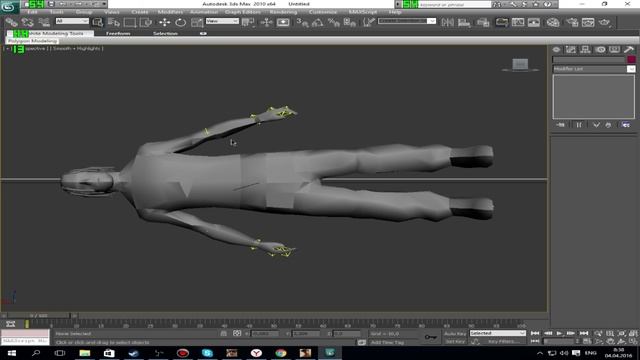This screenshot has width=640, height=360.
Task: Open the selection filter 'All' dropdown
Action: click(72, 21)
